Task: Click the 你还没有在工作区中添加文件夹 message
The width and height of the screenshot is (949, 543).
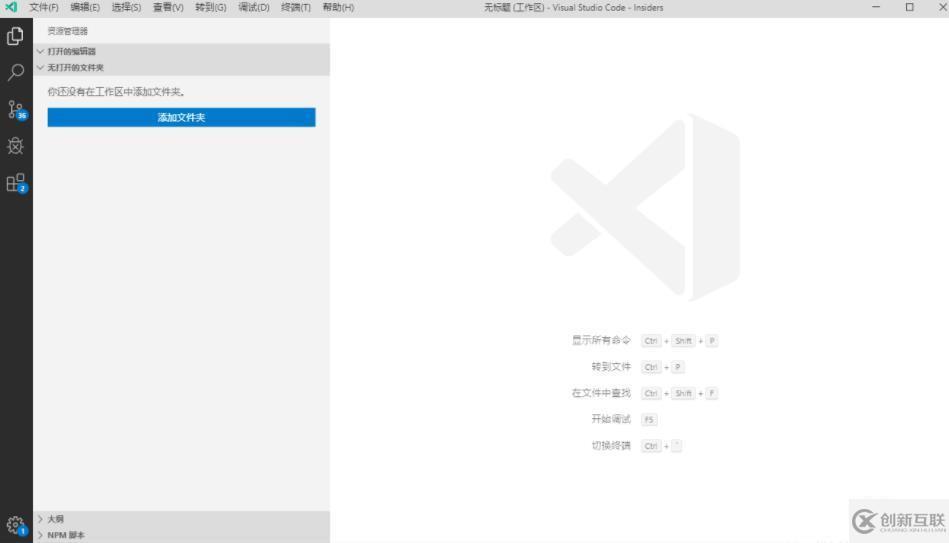Action: (x=116, y=92)
